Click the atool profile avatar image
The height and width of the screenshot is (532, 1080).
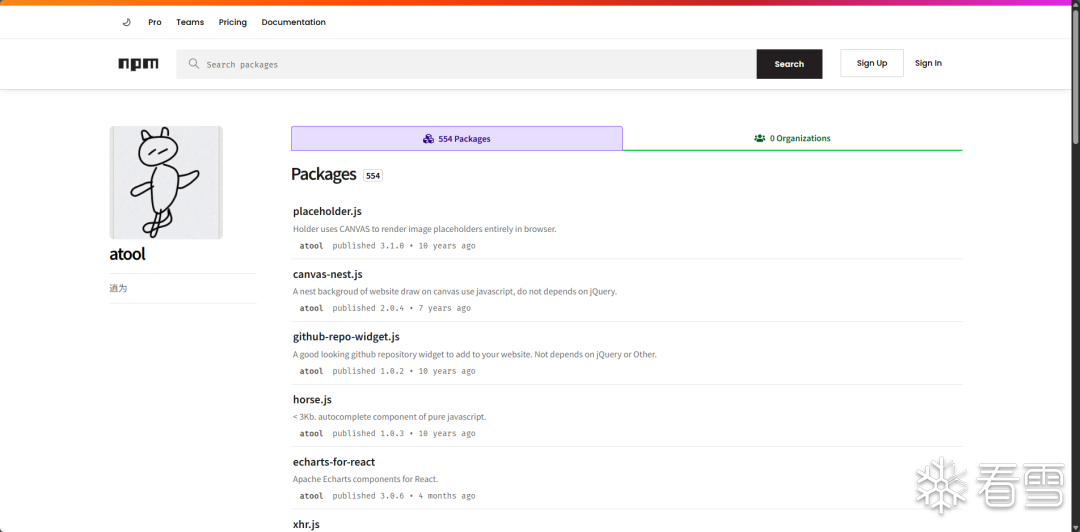[x=166, y=183]
